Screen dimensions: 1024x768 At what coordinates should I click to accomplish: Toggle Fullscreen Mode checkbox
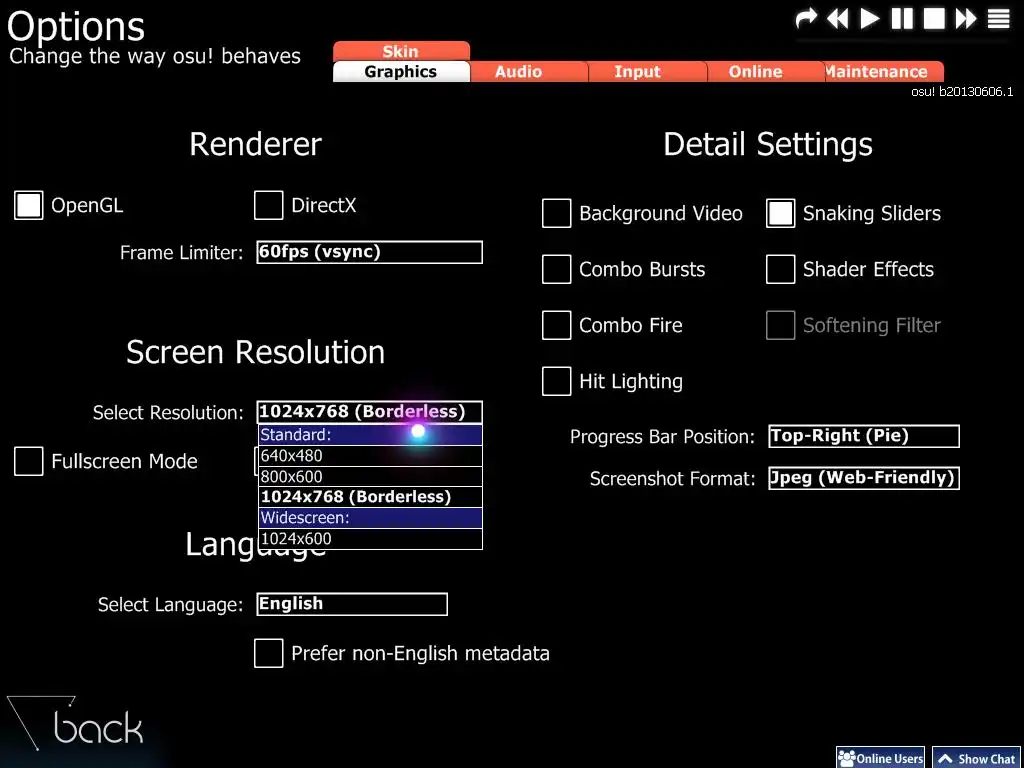pyautogui.click(x=29, y=461)
